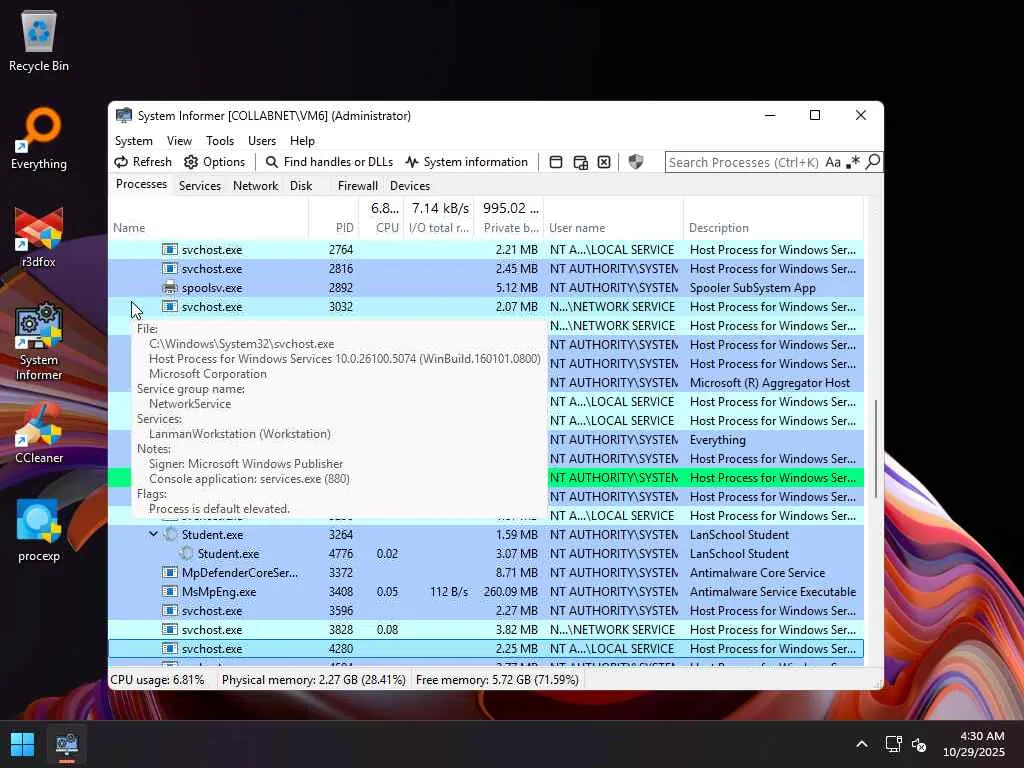The height and width of the screenshot is (768, 1024).
Task: Click System Informer taskbar icon
Action: (67, 744)
